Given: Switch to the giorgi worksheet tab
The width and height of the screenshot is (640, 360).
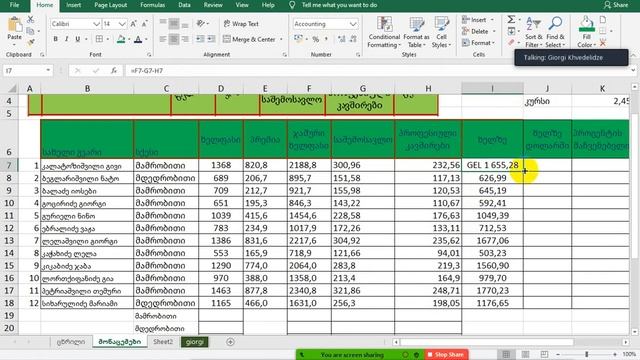Looking at the screenshot, I should click(195, 342).
